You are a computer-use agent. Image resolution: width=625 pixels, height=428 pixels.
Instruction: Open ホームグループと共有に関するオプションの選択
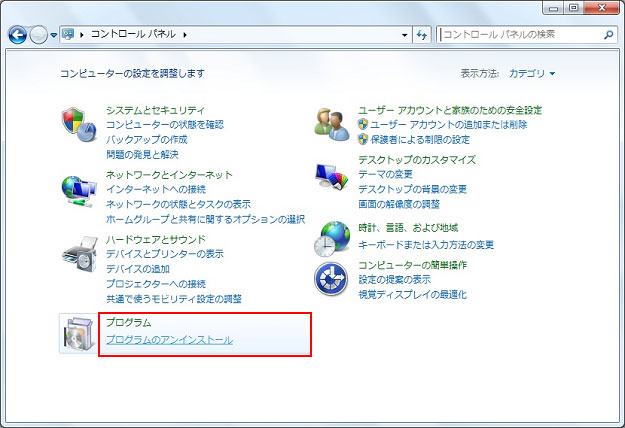tap(205, 219)
